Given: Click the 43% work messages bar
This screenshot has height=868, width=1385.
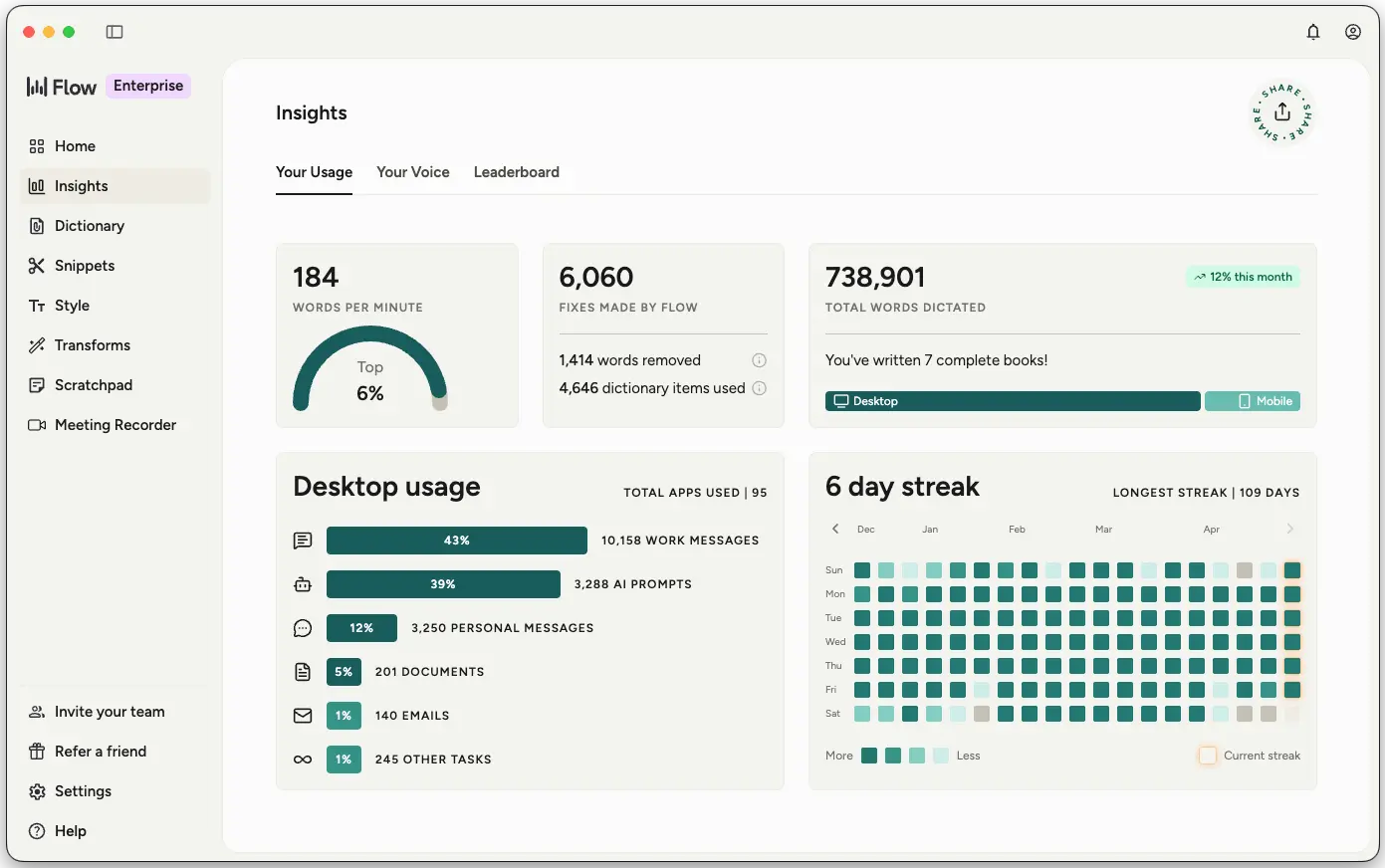Looking at the screenshot, I should click(457, 541).
